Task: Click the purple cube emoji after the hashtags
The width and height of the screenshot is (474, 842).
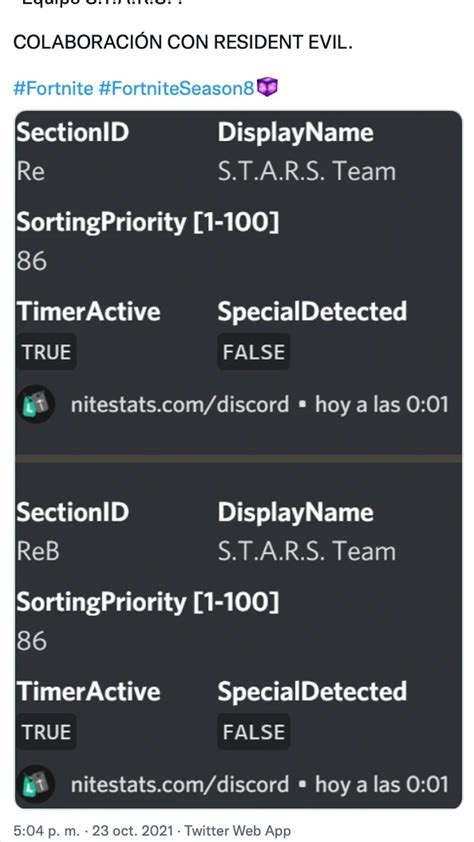Action: tap(267, 87)
